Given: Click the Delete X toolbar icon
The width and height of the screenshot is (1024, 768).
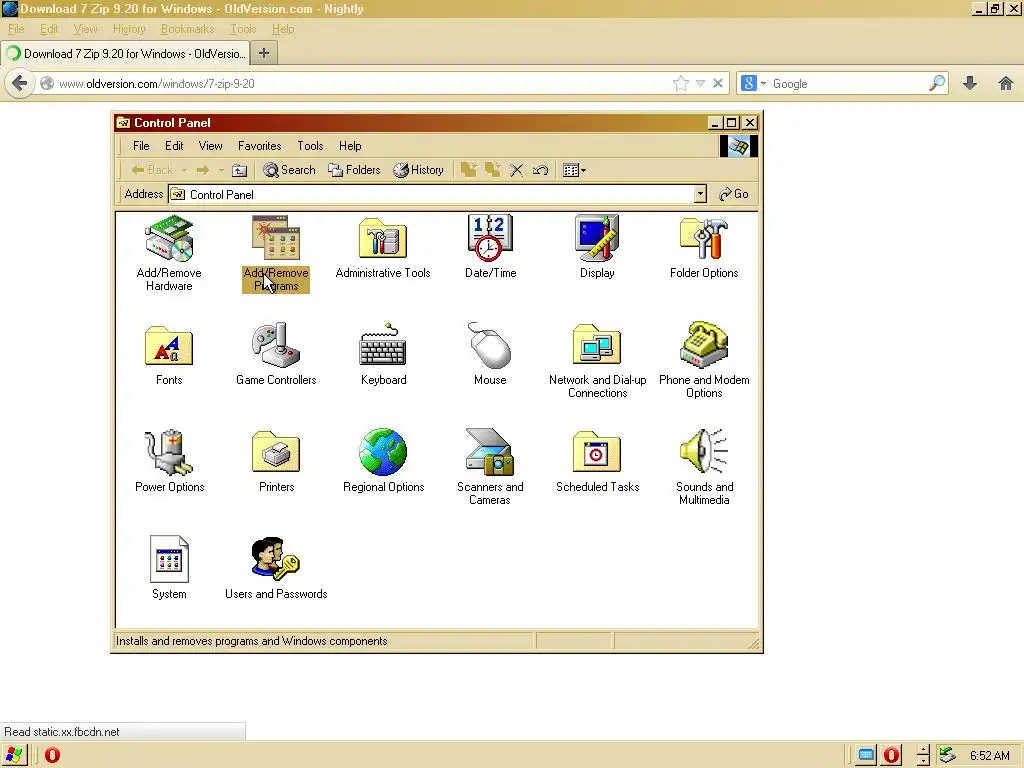Looking at the screenshot, I should tap(517, 170).
